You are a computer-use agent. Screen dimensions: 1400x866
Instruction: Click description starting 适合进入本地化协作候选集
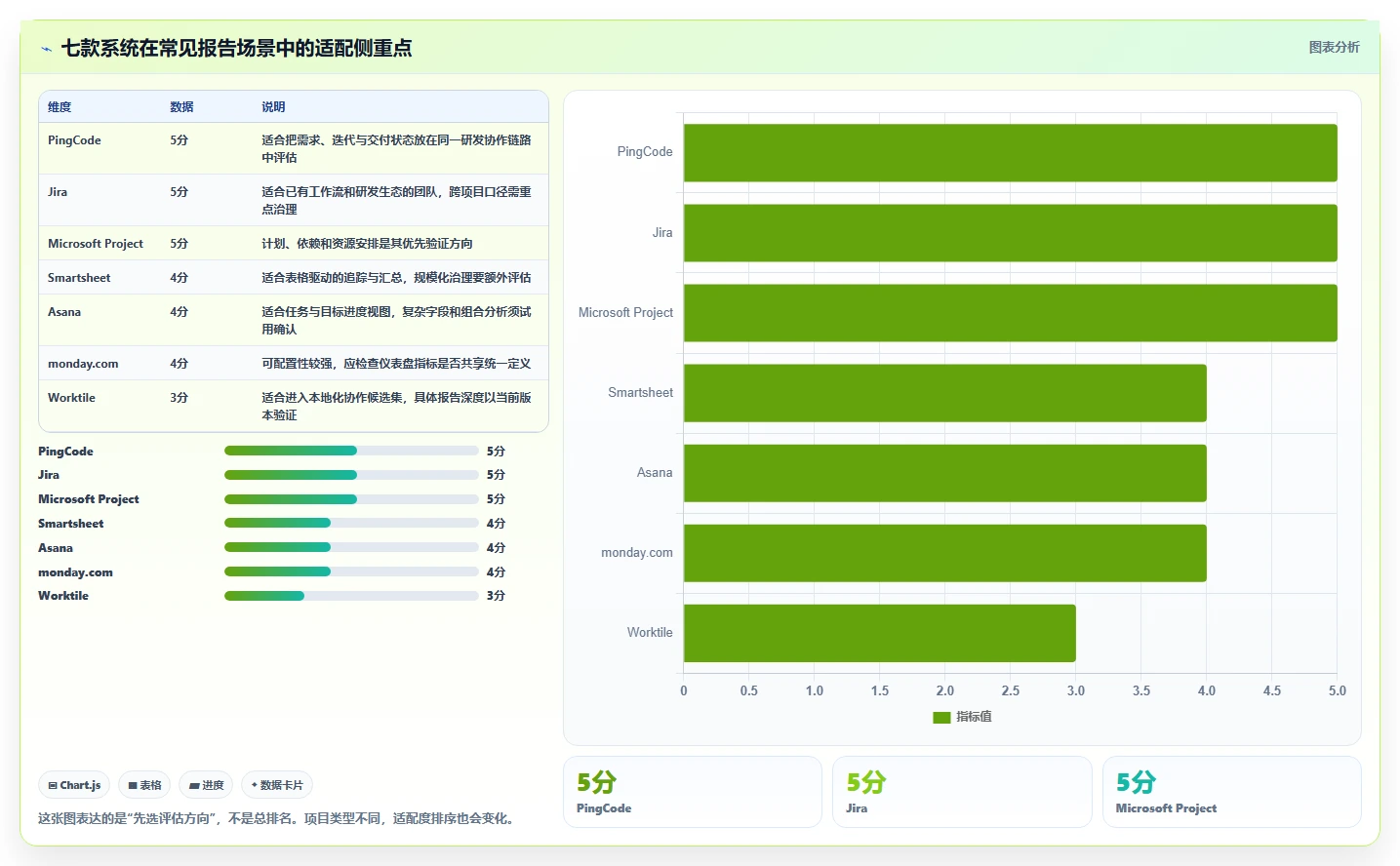click(396, 407)
